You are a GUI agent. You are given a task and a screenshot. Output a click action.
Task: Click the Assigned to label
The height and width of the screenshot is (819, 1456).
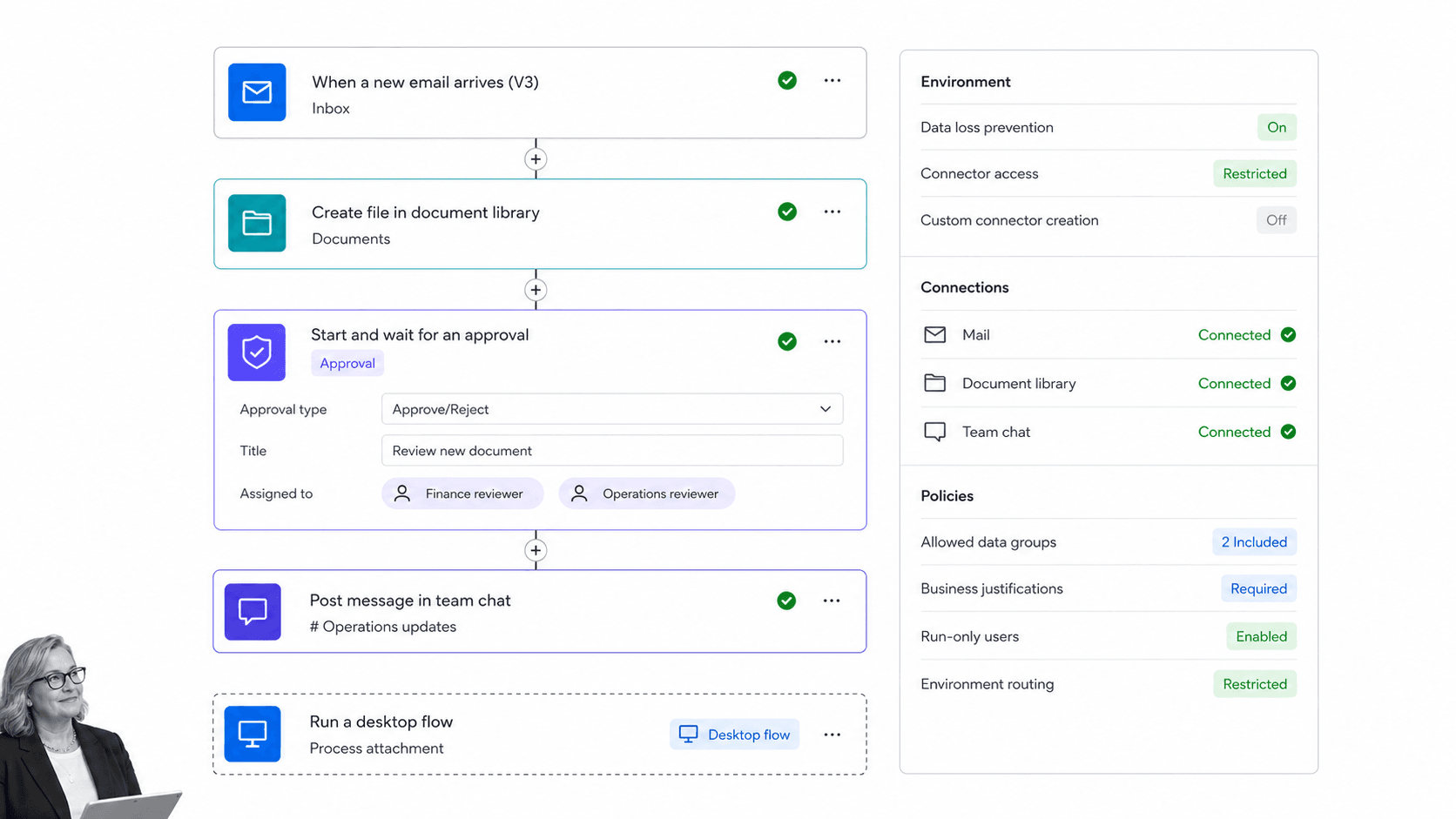pyautogui.click(x=276, y=493)
